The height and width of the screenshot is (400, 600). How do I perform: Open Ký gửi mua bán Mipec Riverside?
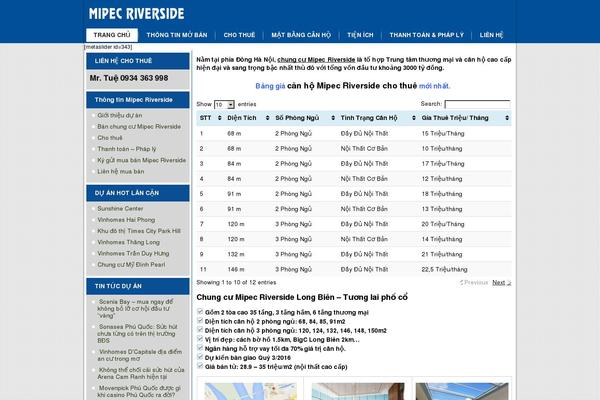142,160
